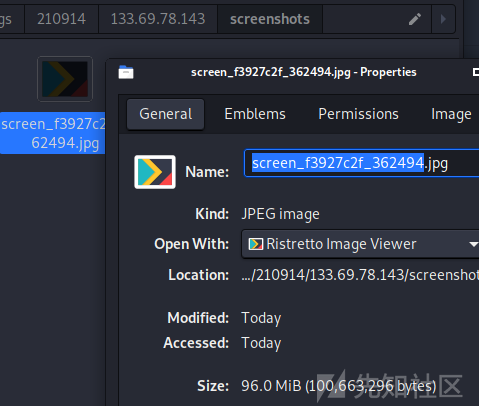Click the maximize button on the Properties title bar
The image size is (479, 406).
476,72
